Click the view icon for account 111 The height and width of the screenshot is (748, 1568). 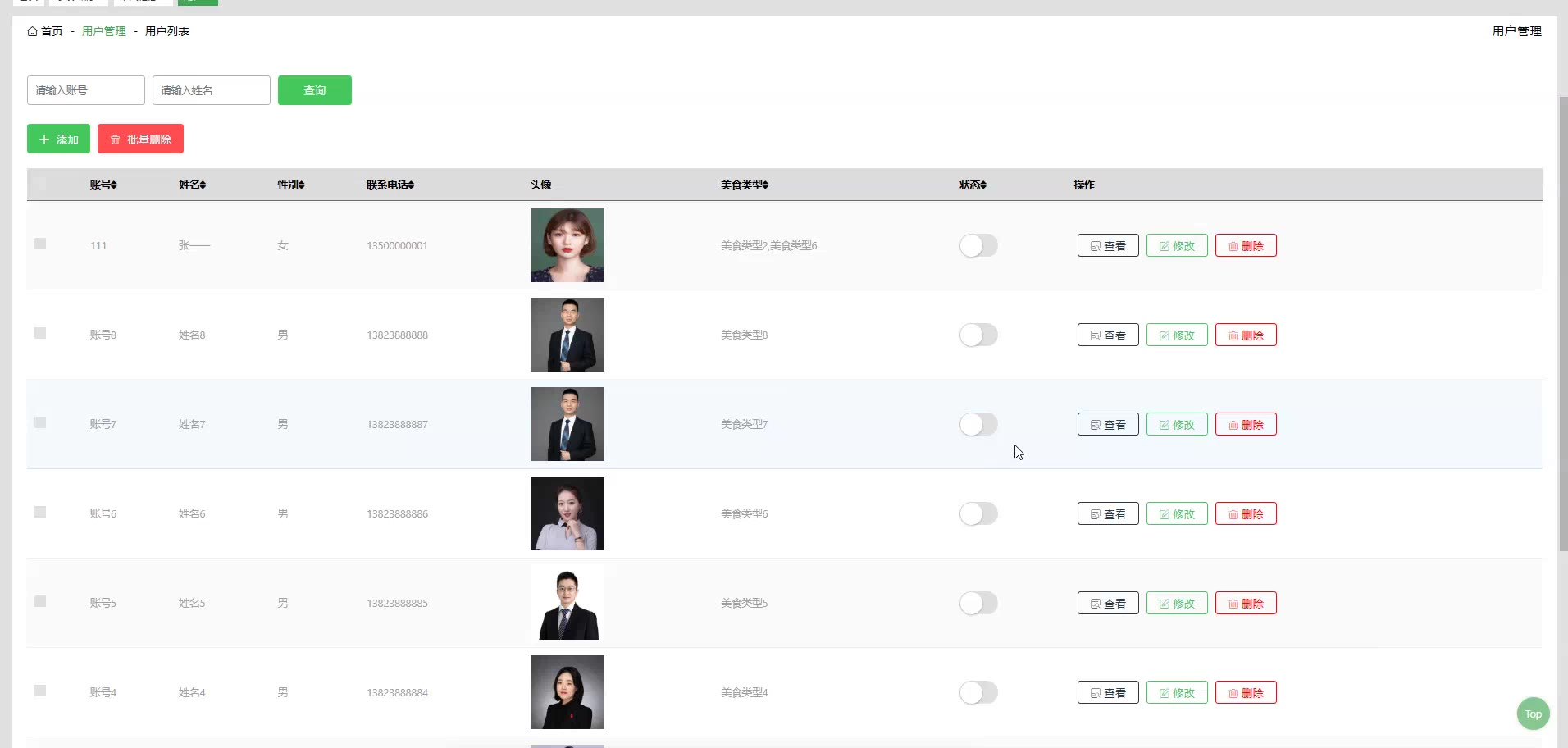point(1095,246)
